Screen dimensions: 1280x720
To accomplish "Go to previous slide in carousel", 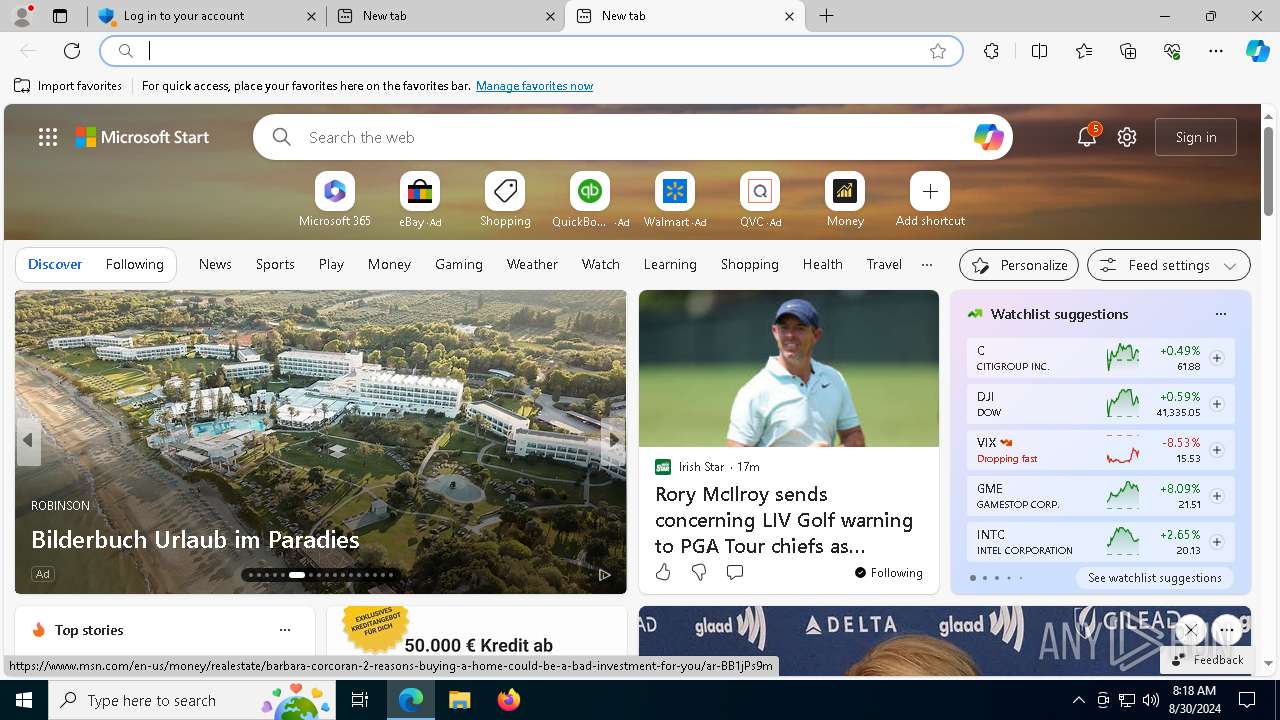I will [x=28, y=440].
